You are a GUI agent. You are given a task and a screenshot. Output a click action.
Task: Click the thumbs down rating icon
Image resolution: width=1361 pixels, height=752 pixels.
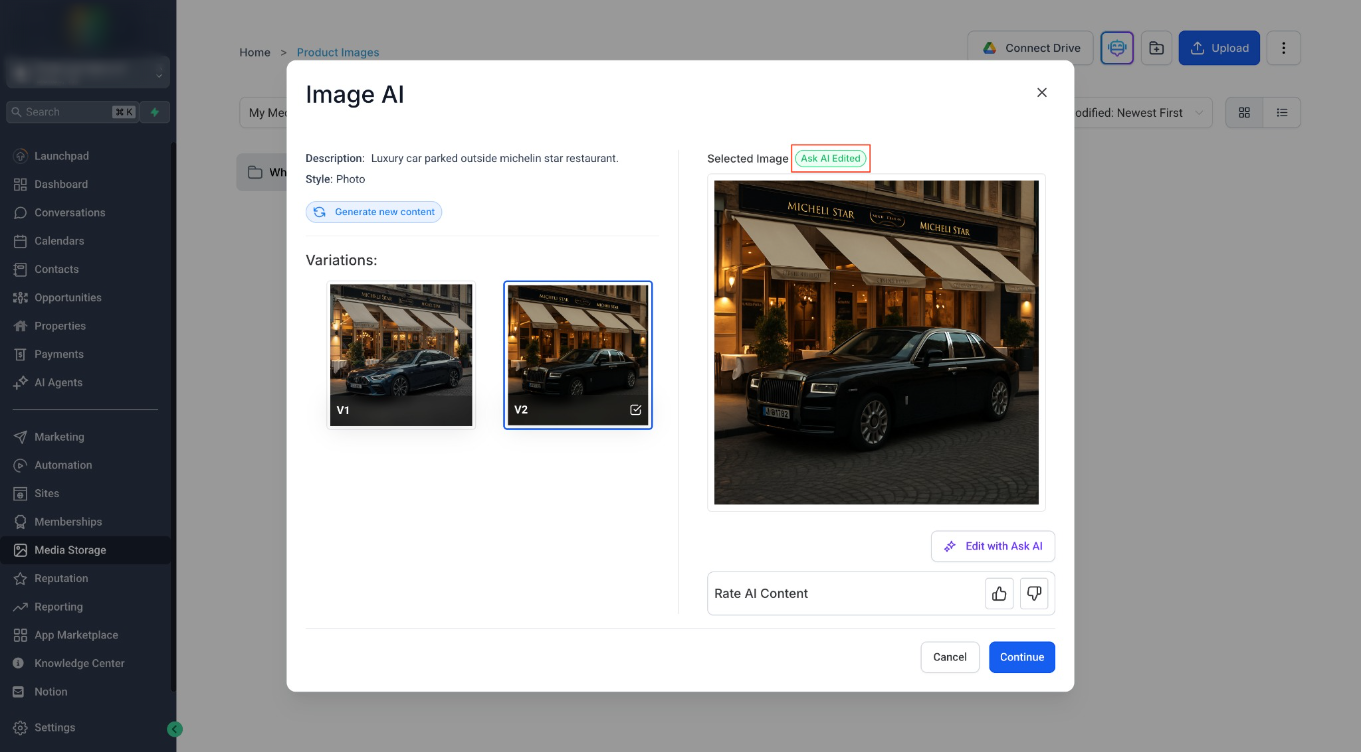[x=1034, y=593]
